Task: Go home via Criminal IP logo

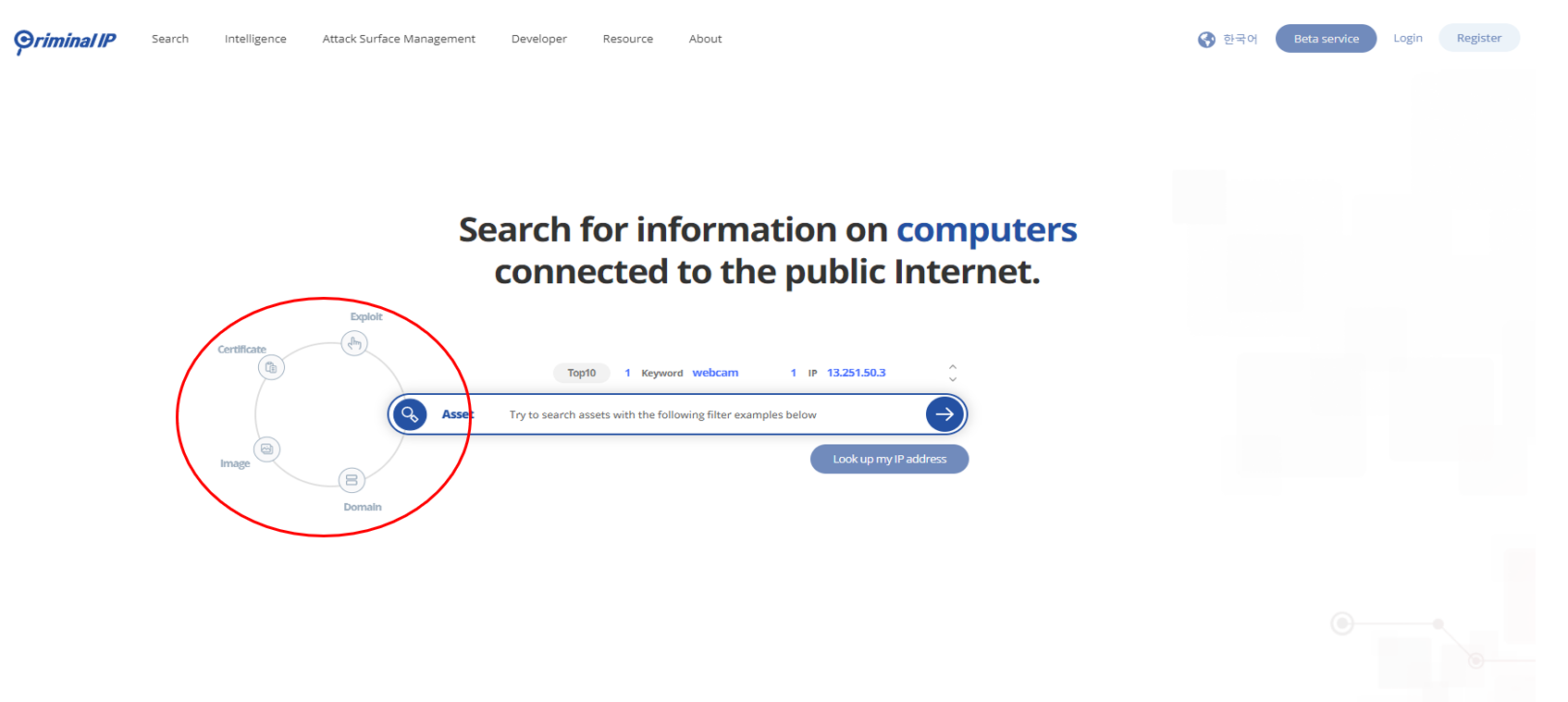Action: 65,41
